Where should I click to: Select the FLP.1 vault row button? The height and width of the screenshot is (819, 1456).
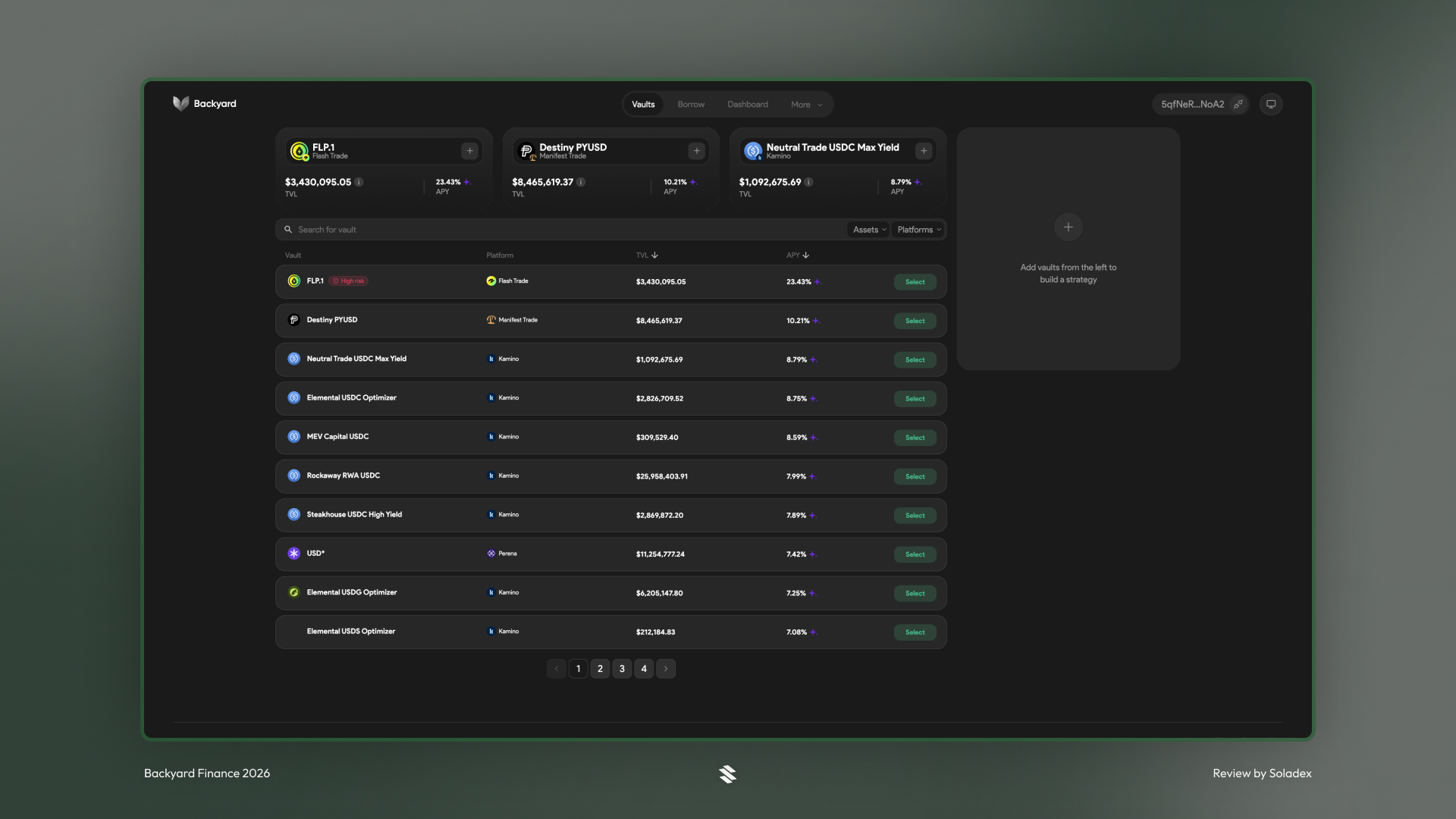tap(915, 282)
